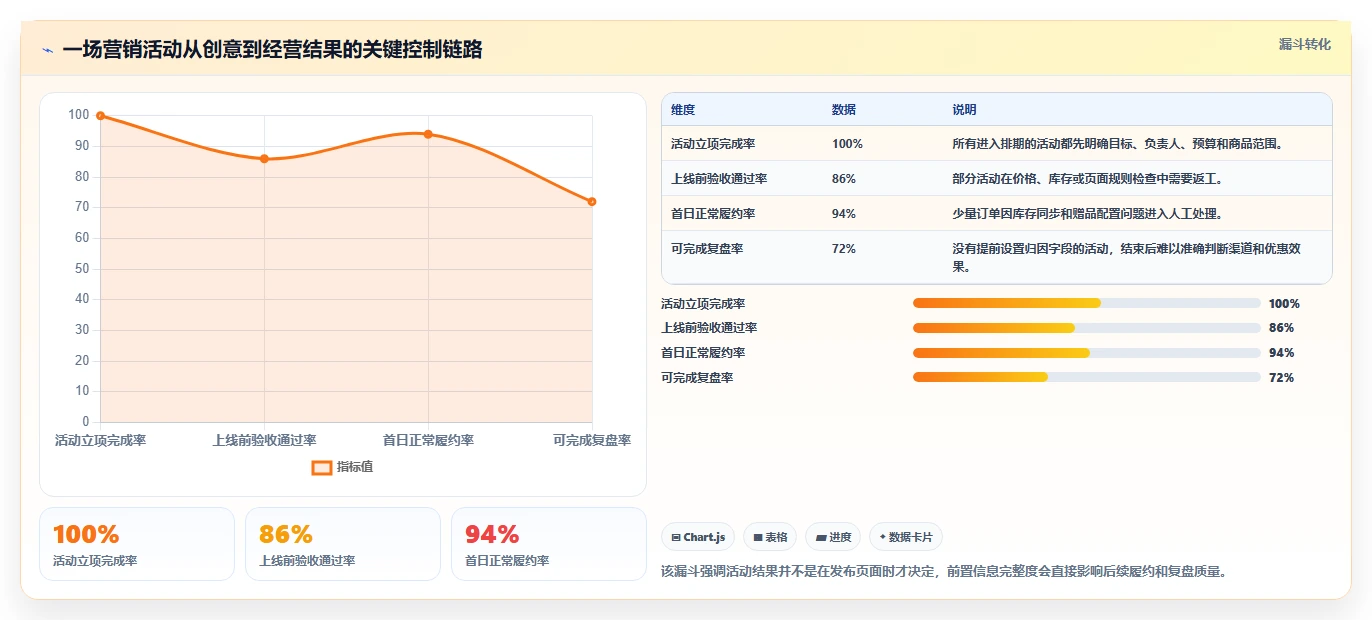Toggle the 指标值 legend swatch in the chart
The image size is (1372, 620).
[322, 467]
